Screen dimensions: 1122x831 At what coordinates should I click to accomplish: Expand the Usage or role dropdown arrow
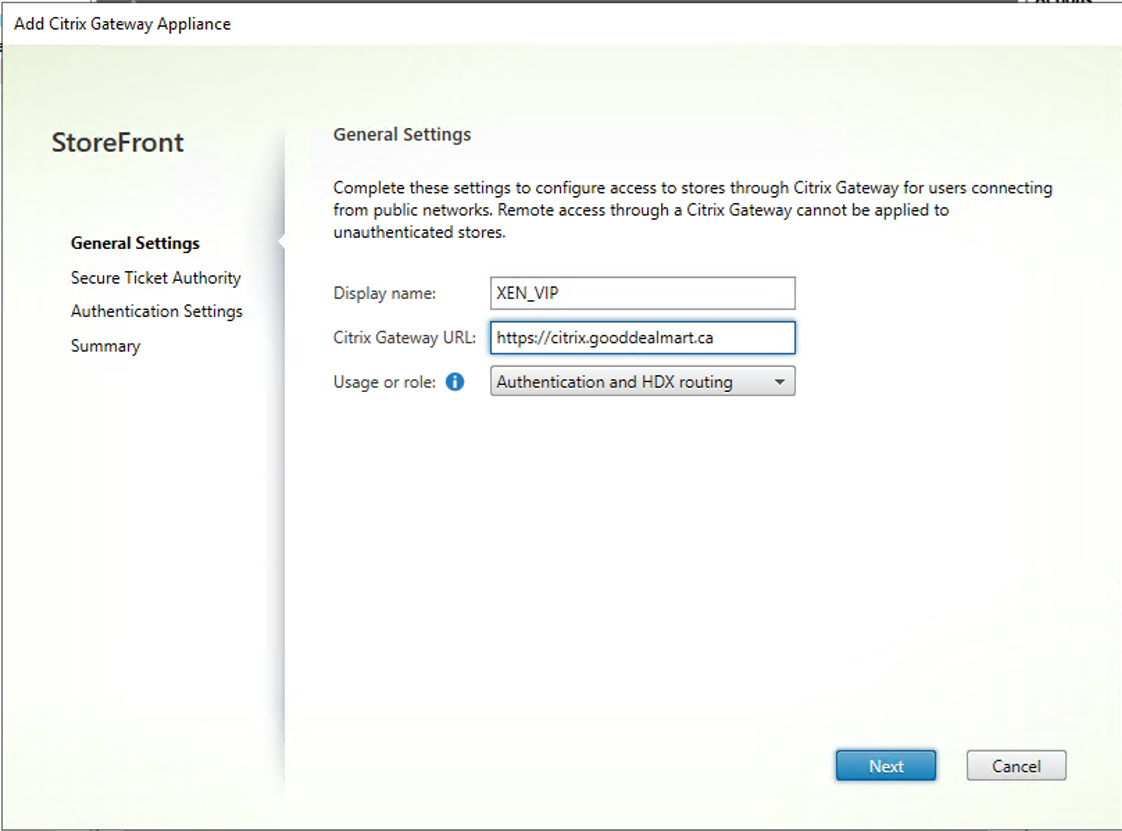(779, 382)
